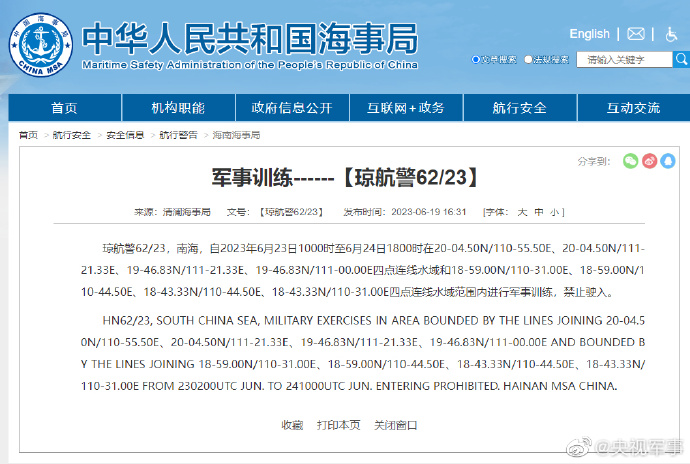This screenshot has height=464, width=690.
Task: Open the accessibility wheelchair icon
Action: [x=671, y=34]
